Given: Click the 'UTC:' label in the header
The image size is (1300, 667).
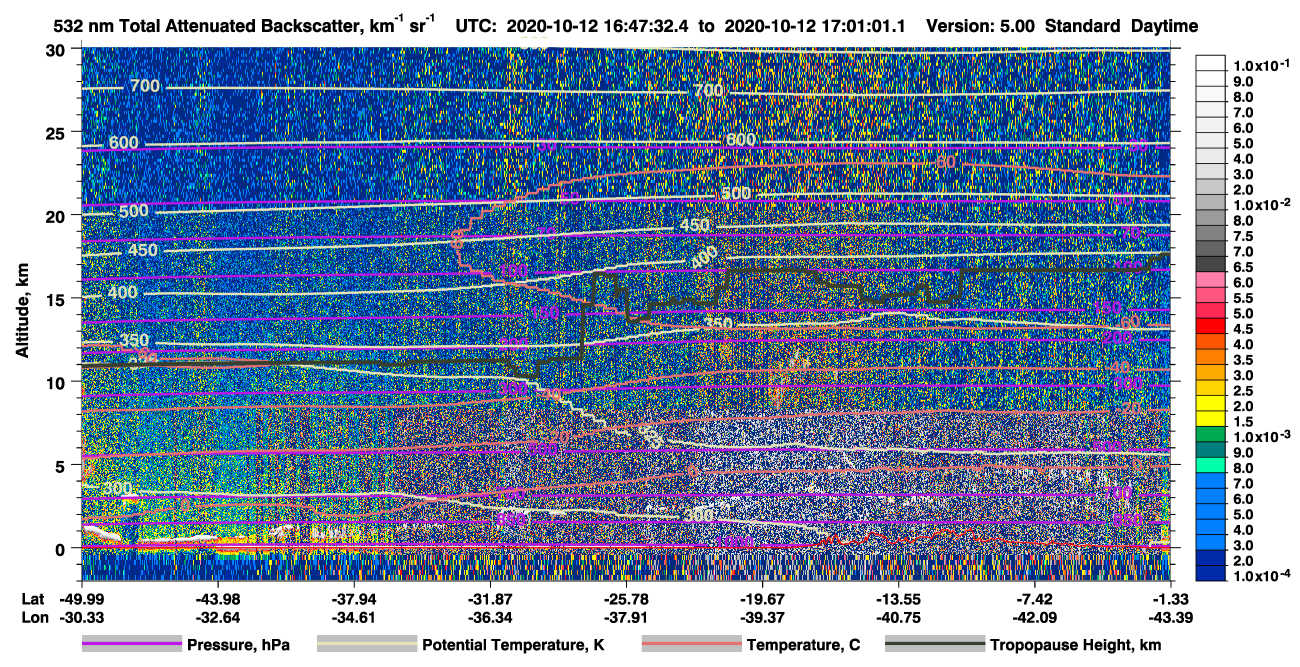Looking at the screenshot, I should click(476, 27).
